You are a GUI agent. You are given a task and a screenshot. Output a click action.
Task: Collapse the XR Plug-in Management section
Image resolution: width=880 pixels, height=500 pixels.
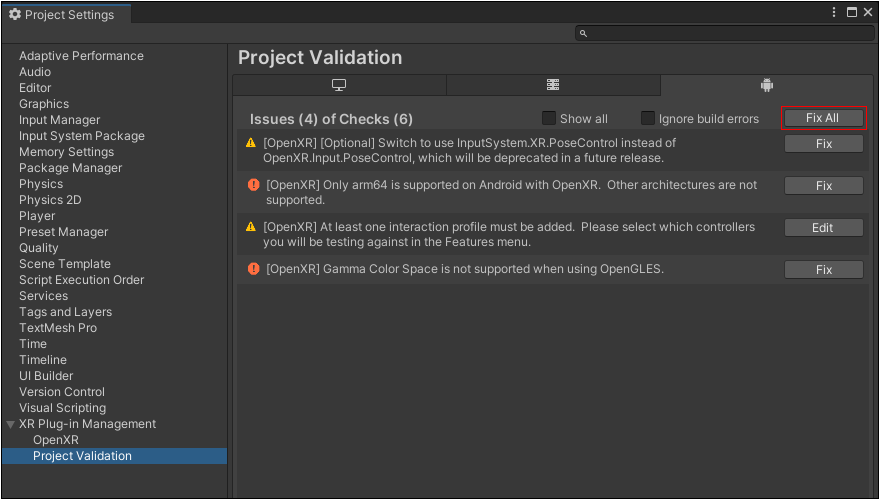click(11, 424)
